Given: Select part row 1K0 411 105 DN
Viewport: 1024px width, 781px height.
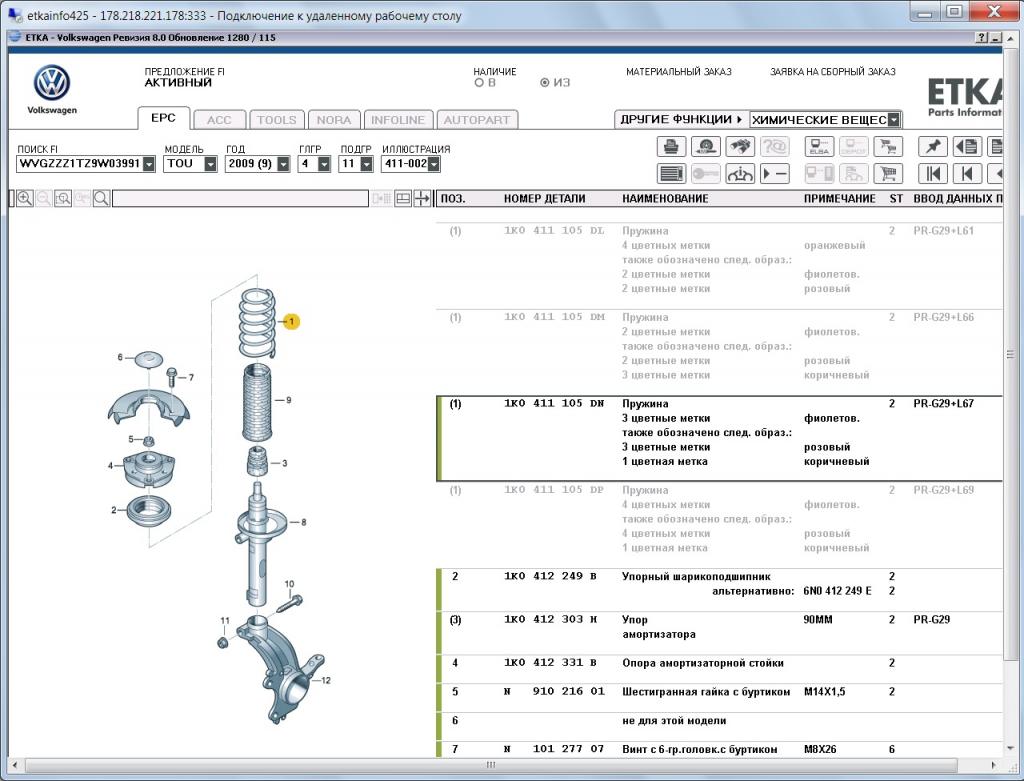Looking at the screenshot, I should point(719,438).
